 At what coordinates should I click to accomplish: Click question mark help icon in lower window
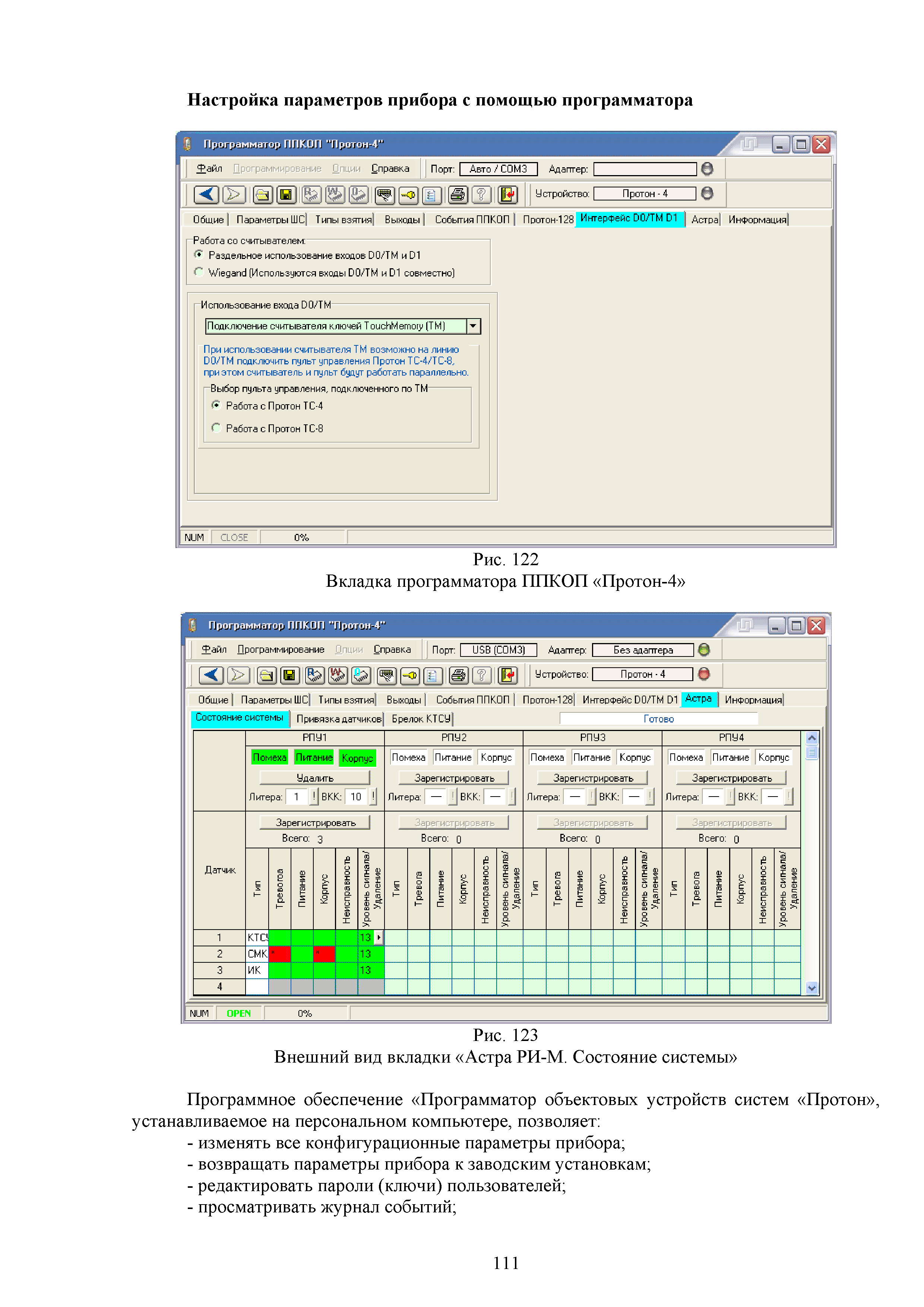pos(482,675)
